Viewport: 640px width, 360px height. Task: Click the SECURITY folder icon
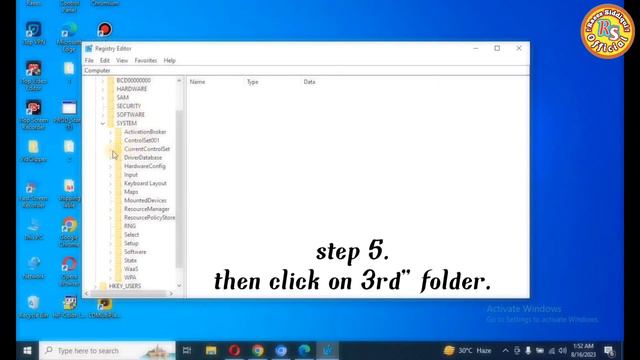pyautogui.click(x=111, y=106)
